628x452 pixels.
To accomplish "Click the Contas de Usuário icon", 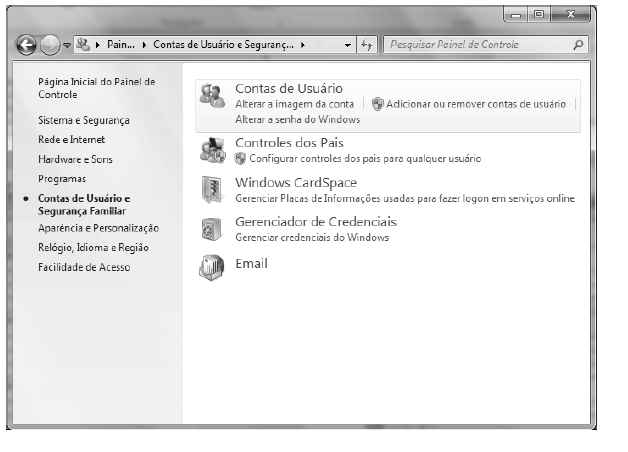I will 212,96.
